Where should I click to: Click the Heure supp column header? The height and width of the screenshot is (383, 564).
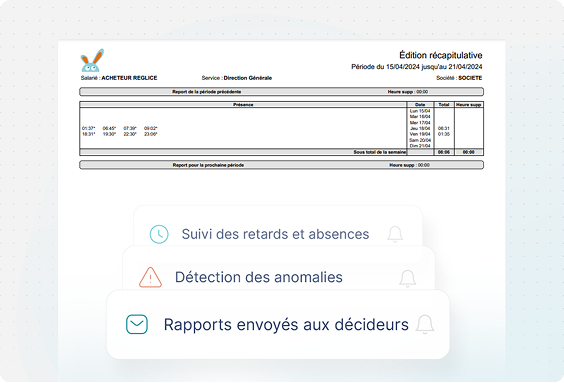469,105
